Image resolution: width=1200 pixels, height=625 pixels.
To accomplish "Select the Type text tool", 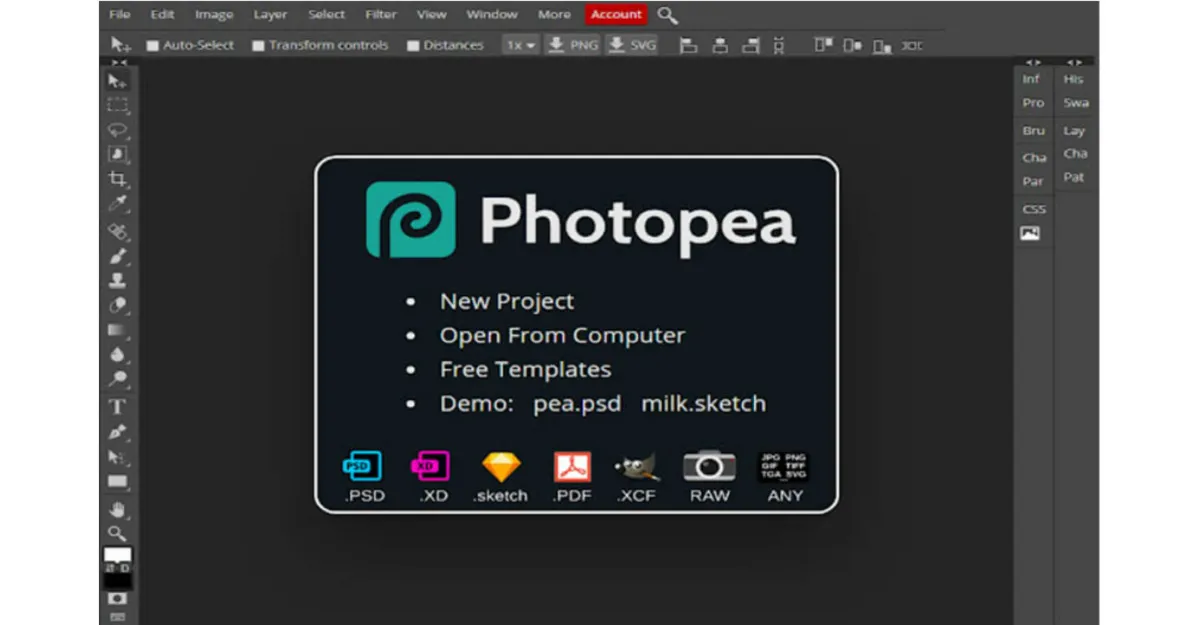I will pyautogui.click(x=118, y=407).
